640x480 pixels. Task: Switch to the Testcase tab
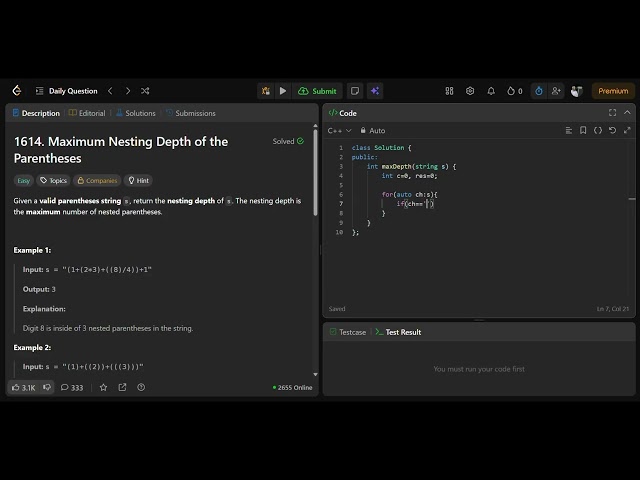click(x=348, y=332)
